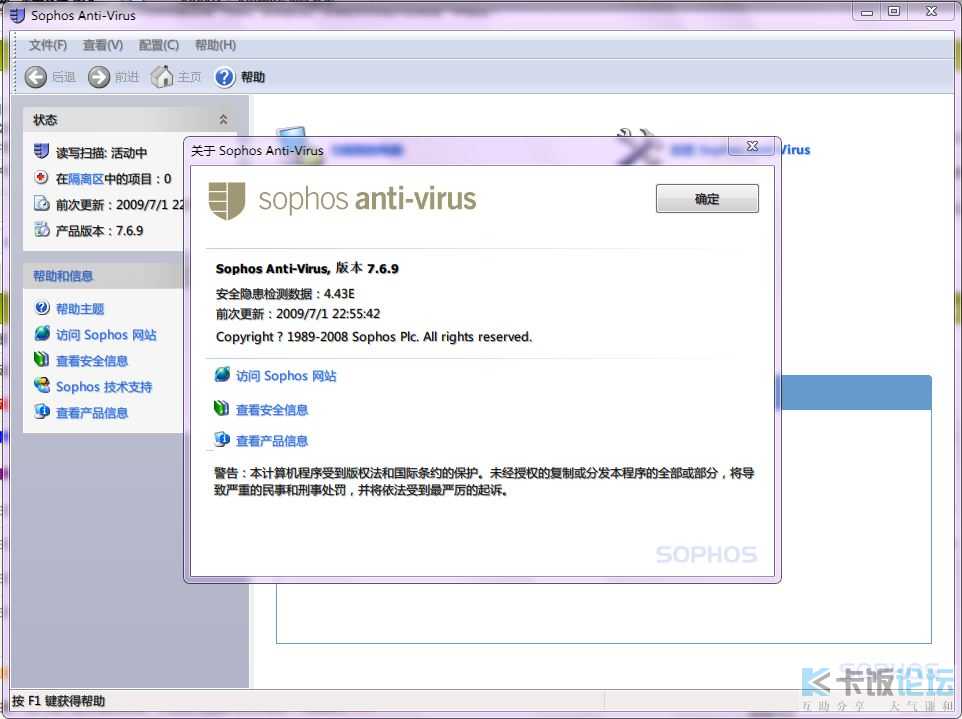
Task: Open the 隔离区 link in status panel
Action: [x=86, y=179]
